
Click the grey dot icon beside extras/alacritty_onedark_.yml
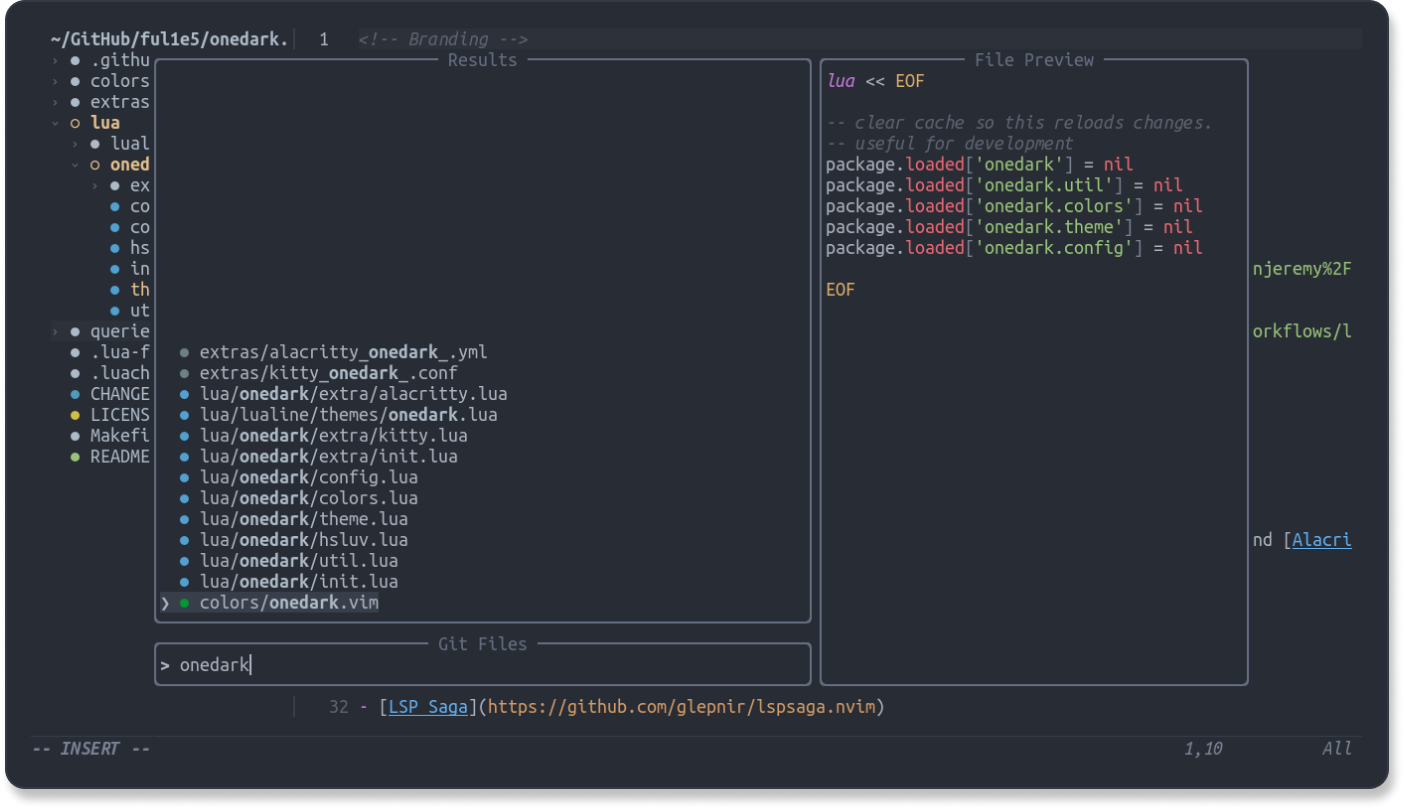[x=184, y=352]
